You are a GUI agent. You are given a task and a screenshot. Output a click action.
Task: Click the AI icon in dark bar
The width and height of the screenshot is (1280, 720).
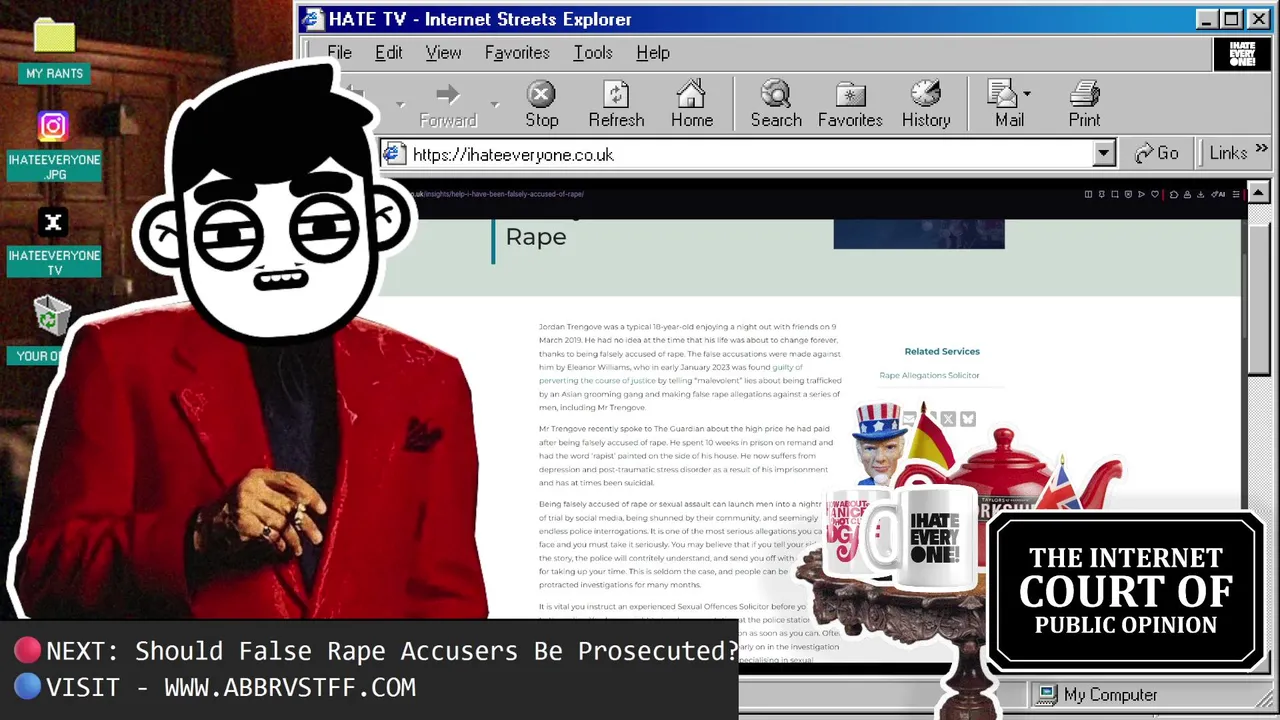(x=1218, y=194)
